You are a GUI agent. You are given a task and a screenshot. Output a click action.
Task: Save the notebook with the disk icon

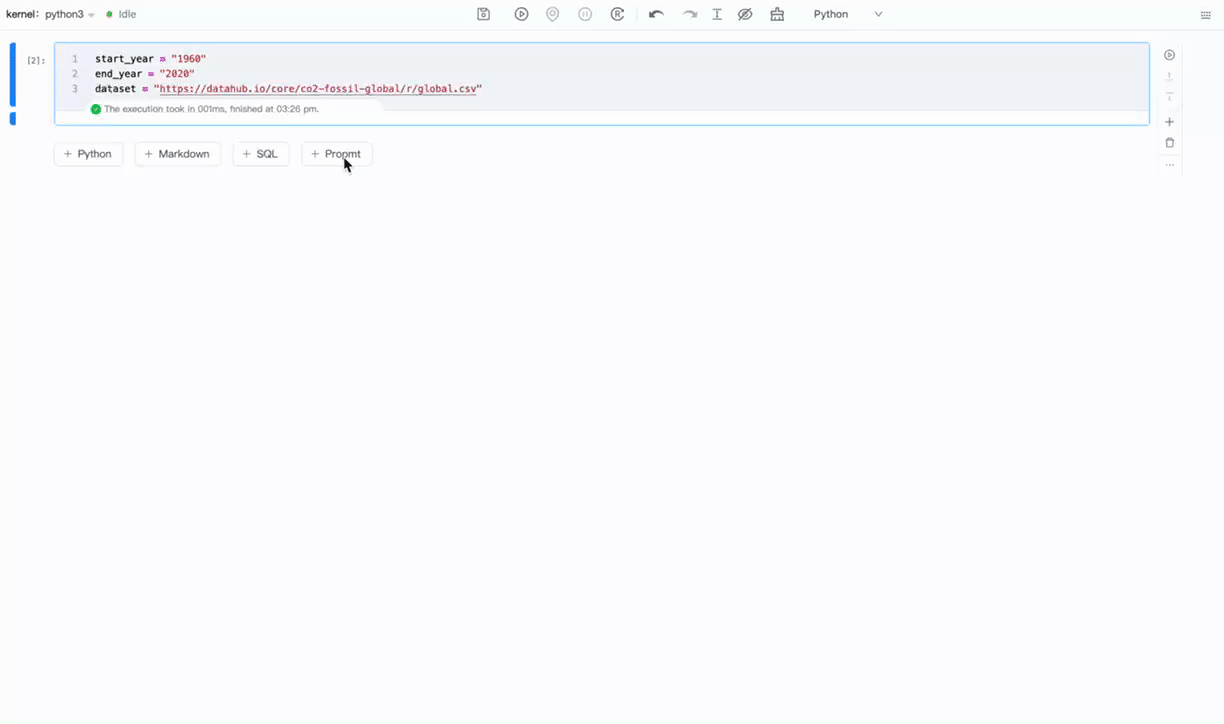484,14
